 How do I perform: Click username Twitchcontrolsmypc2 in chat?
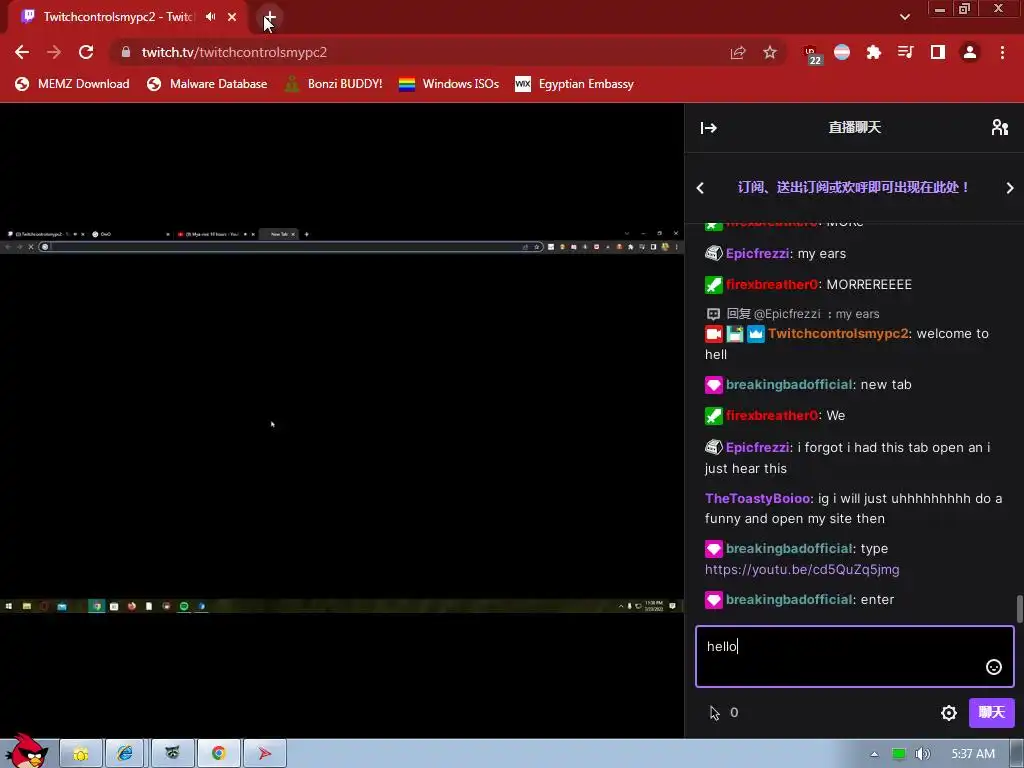(x=838, y=334)
